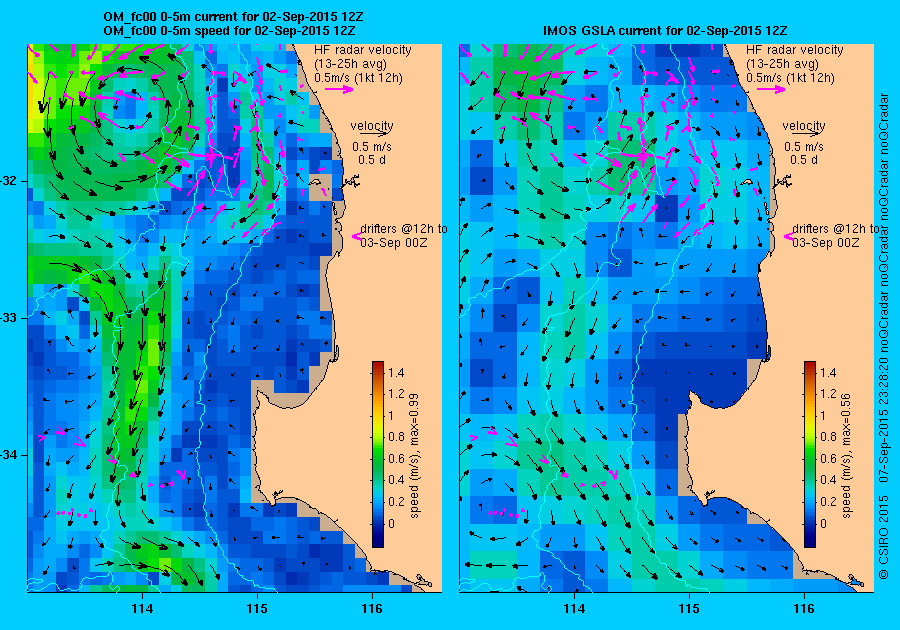This screenshot has width=900, height=630.
Task: Click the black velocity legend arrow, left map
Action: (x=375, y=134)
